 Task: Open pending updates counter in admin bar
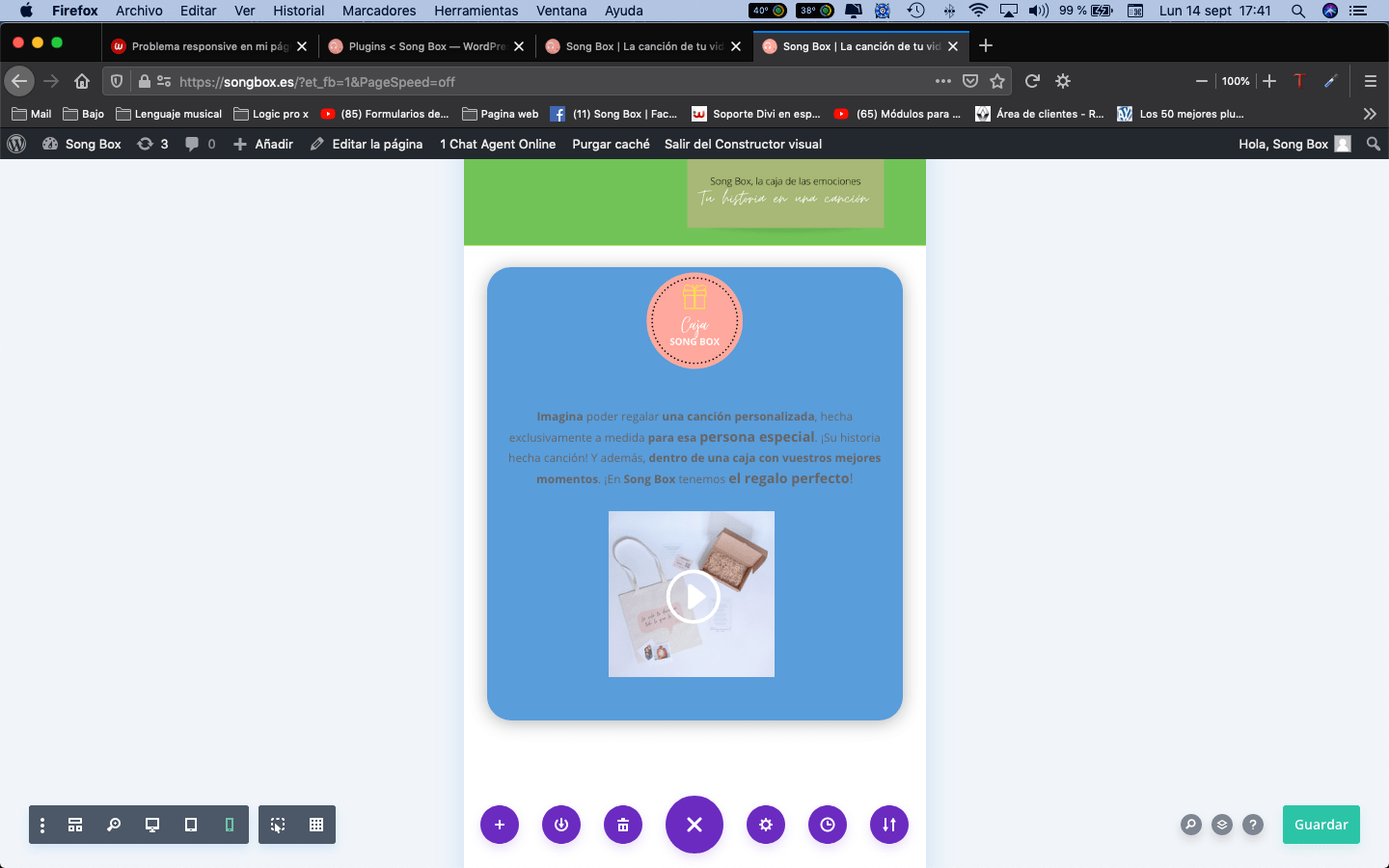152,144
